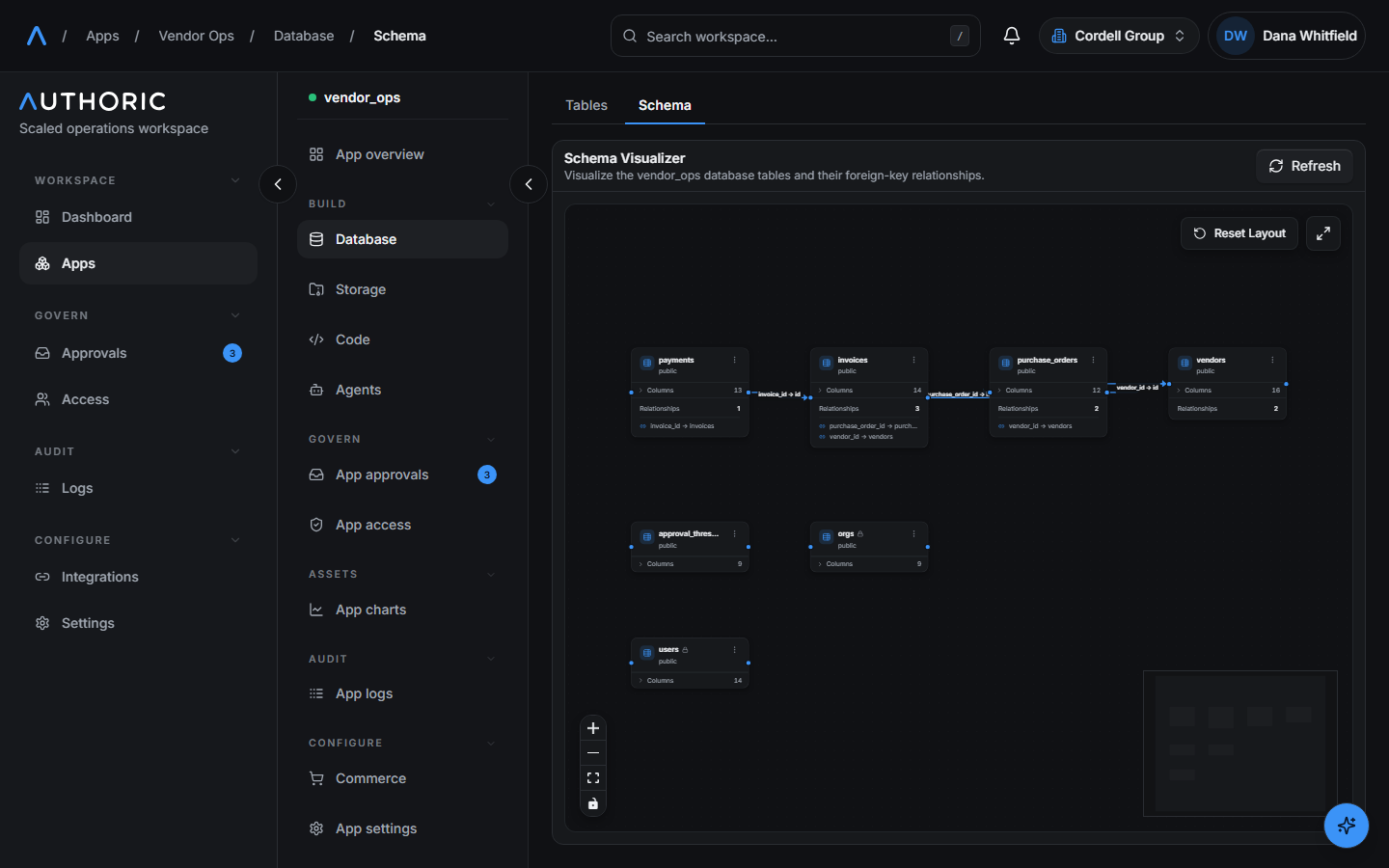Open App approvals in the sidebar

point(402,475)
